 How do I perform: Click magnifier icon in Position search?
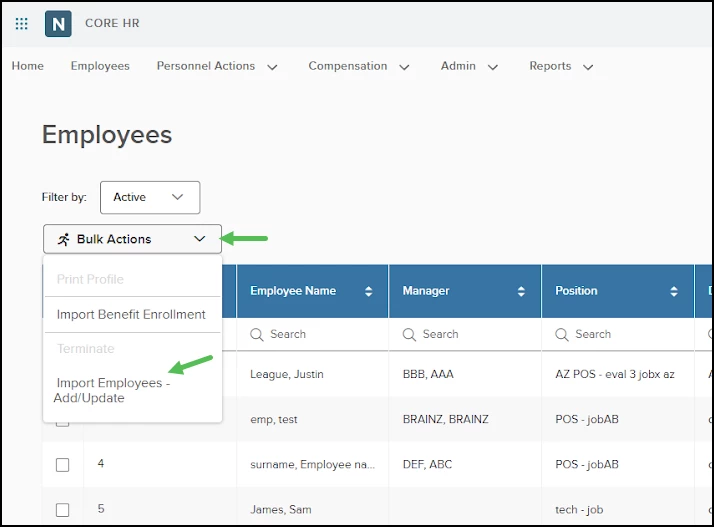562,335
